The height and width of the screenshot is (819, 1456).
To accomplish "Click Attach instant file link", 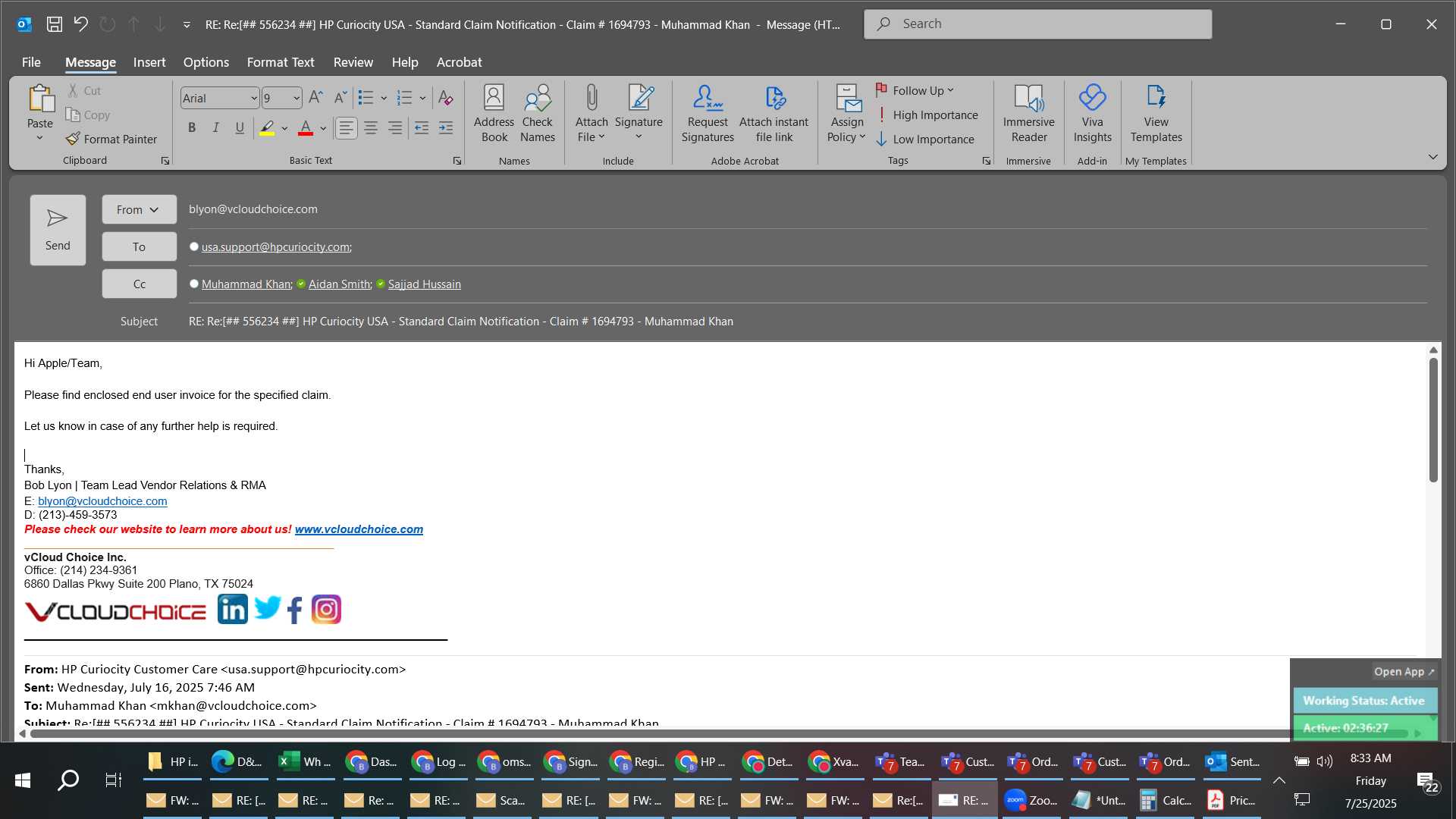I will (774, 114).
